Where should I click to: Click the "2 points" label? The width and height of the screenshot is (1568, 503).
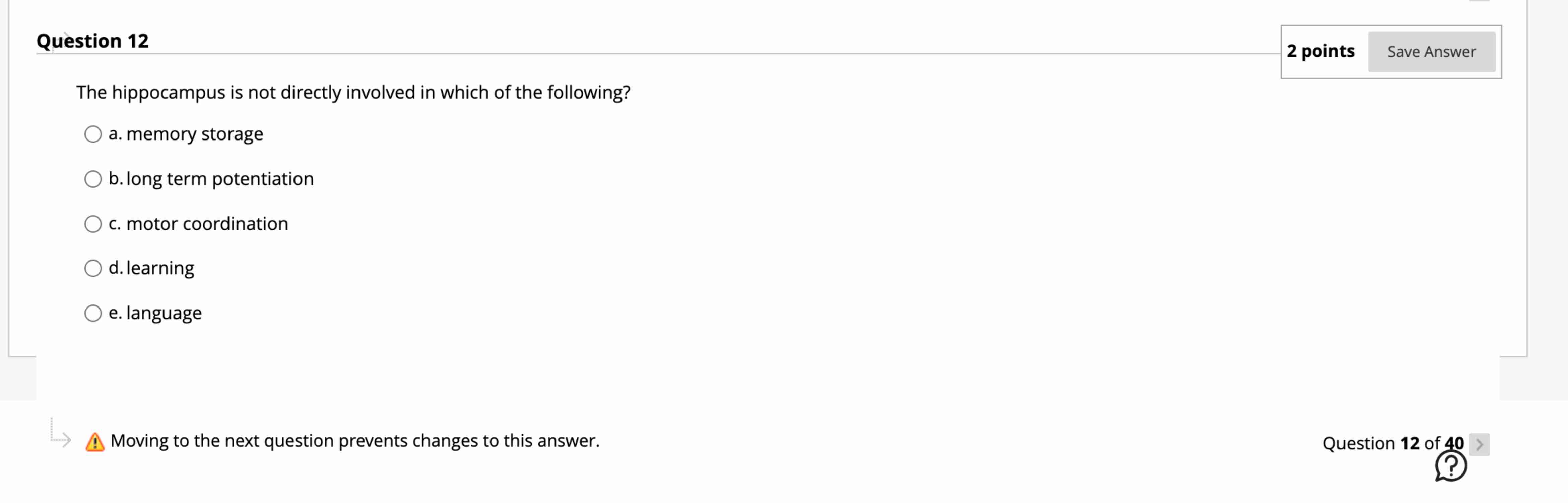pos(1321,51)
